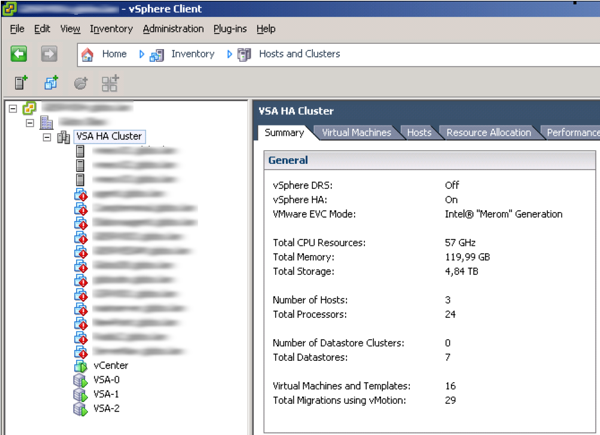Click the green back navigation arrow

pos(18,54)
